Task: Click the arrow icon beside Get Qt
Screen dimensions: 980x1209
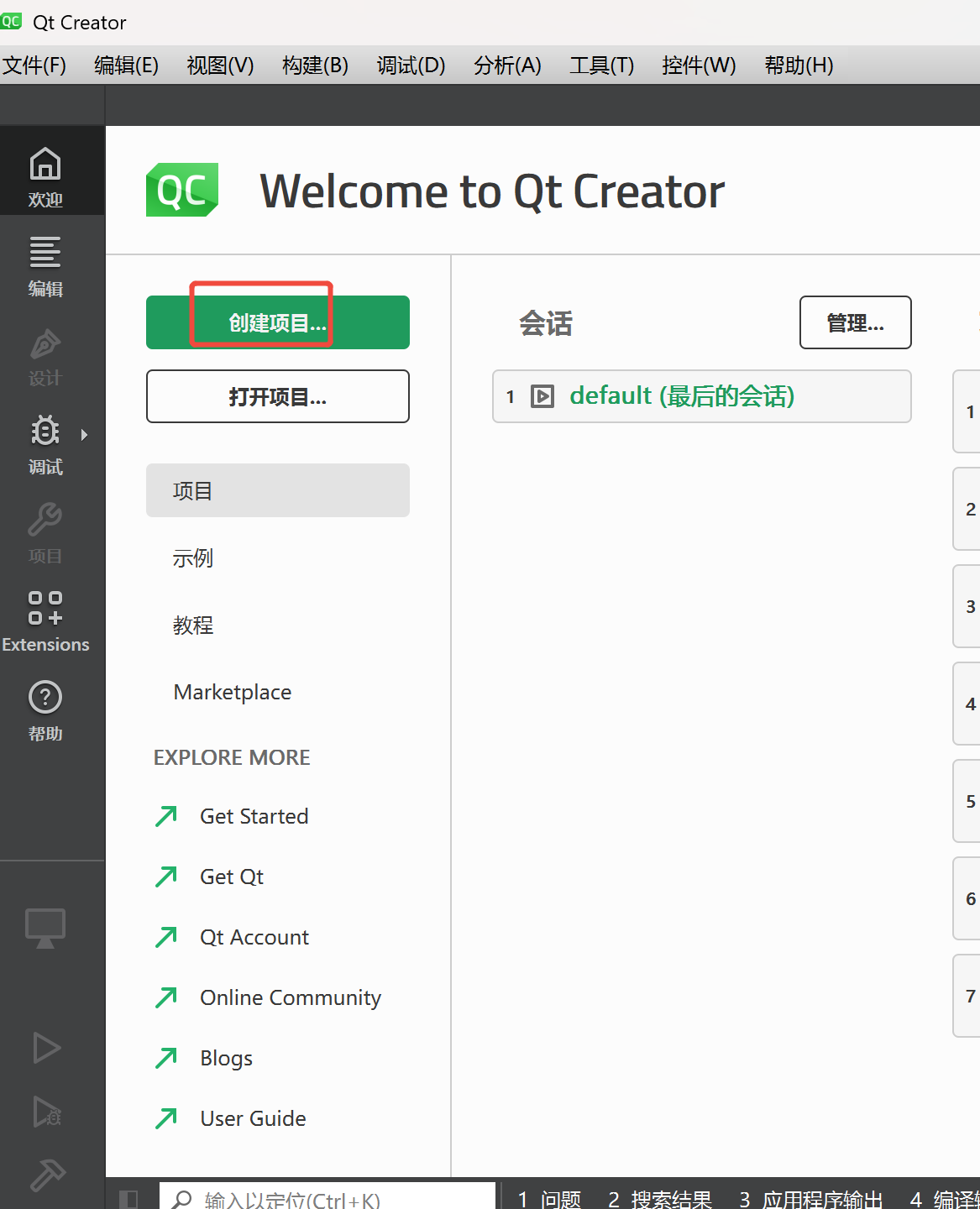Action: pos(166,877)
